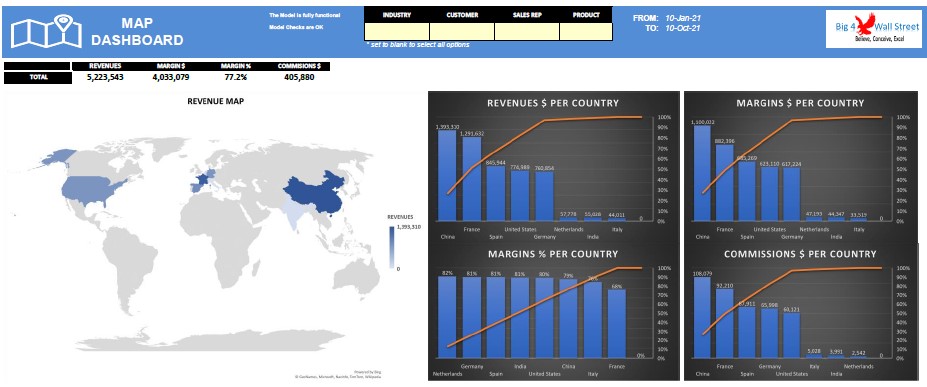Viewport: 927px width, 387px height.
Task: Select the yellow cell under INDUSTRY
Action: point(397,31)
